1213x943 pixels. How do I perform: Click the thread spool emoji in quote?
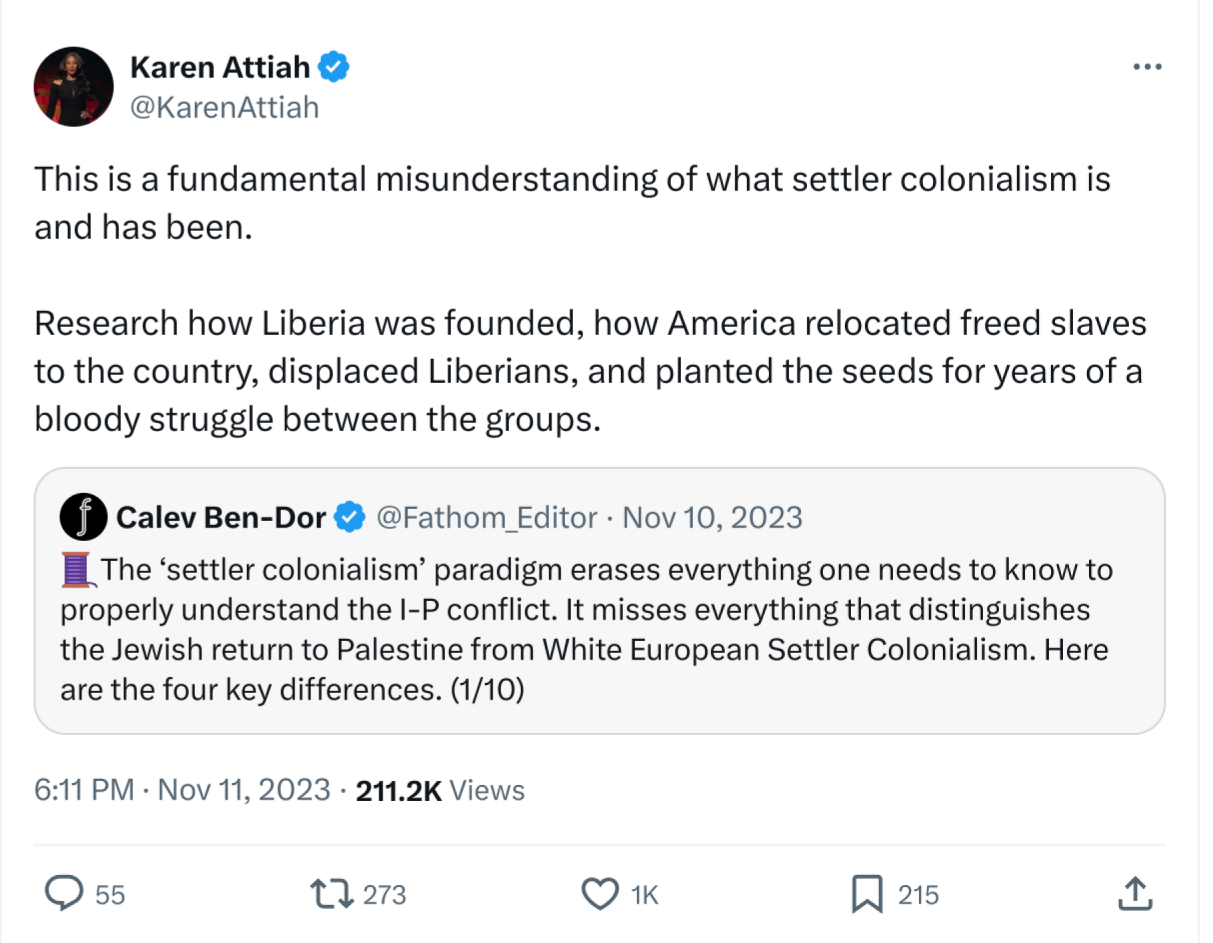coord(80,569)
